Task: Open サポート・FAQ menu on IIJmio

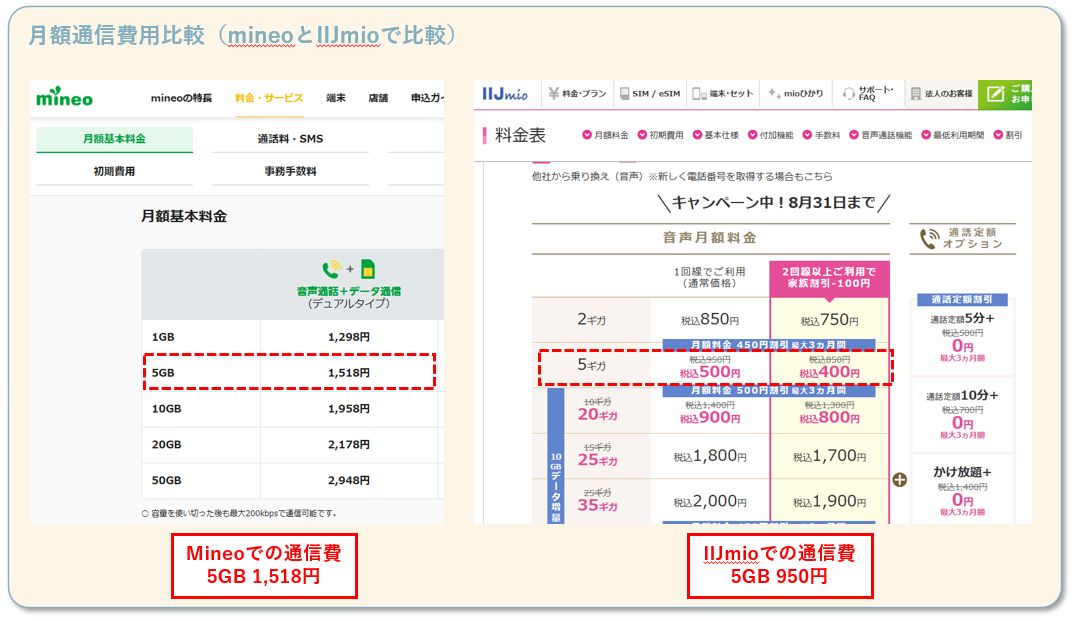Action: (869, 93)
